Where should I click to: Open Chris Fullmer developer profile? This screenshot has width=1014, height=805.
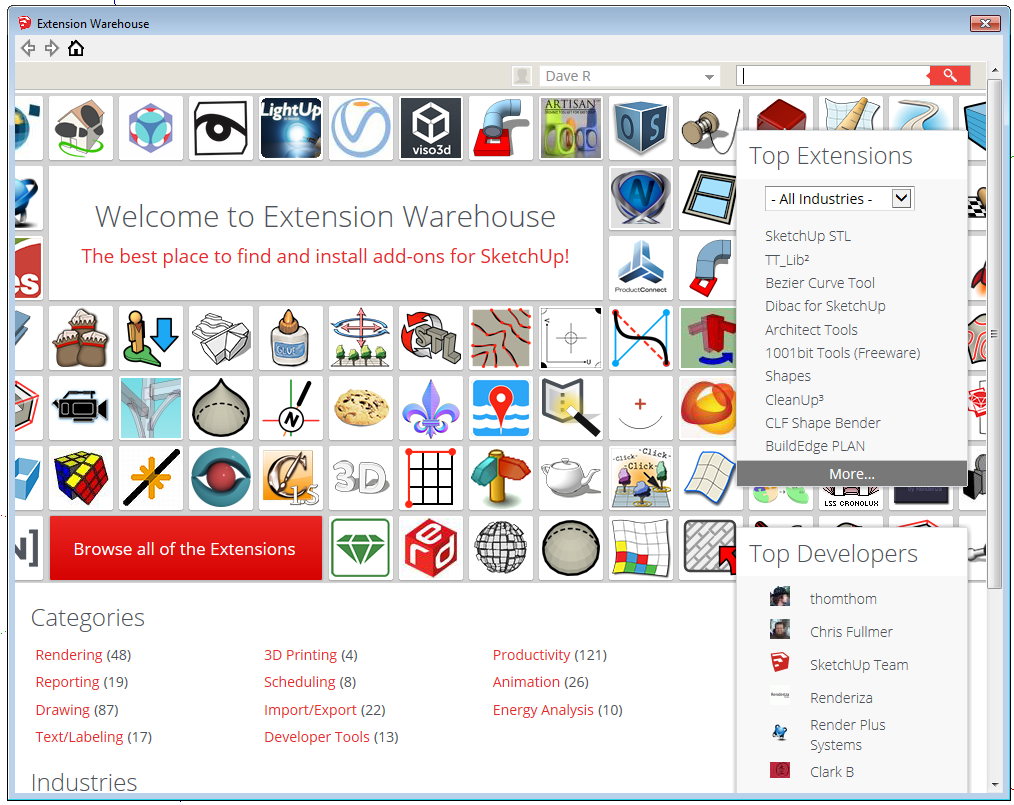(x=851, y=632)
